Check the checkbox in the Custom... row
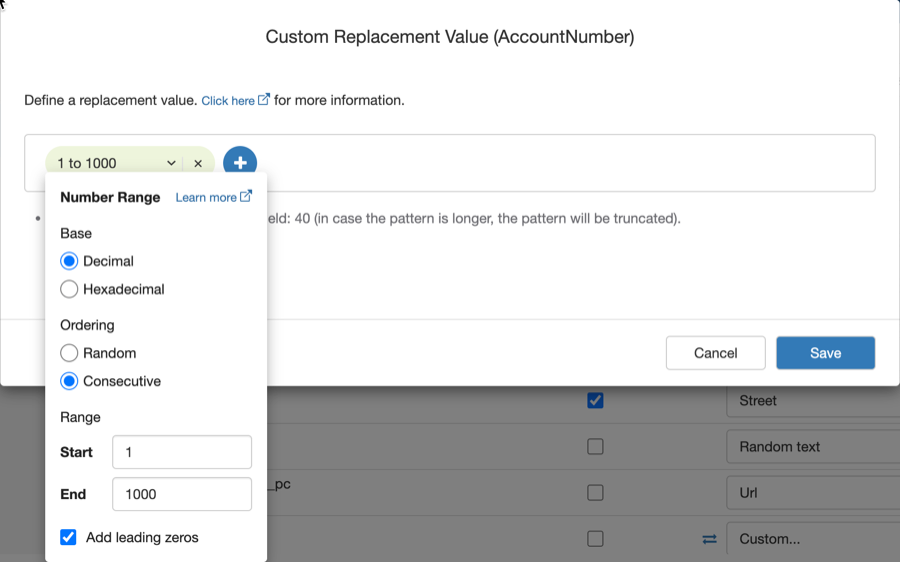This screenshot has height=562, width=900. tap(595, 538)
